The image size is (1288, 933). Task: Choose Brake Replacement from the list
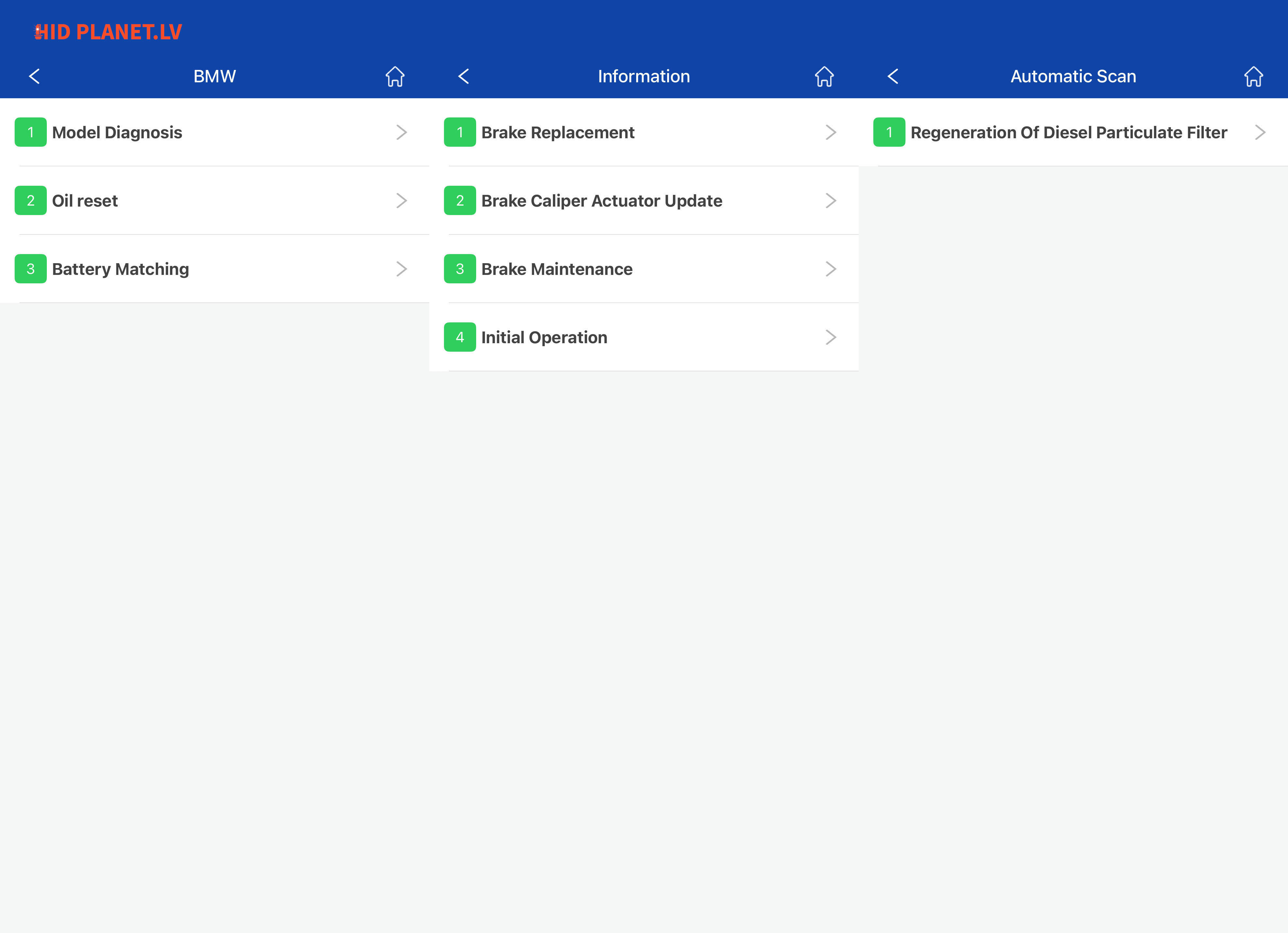click(x=558, y=132)
